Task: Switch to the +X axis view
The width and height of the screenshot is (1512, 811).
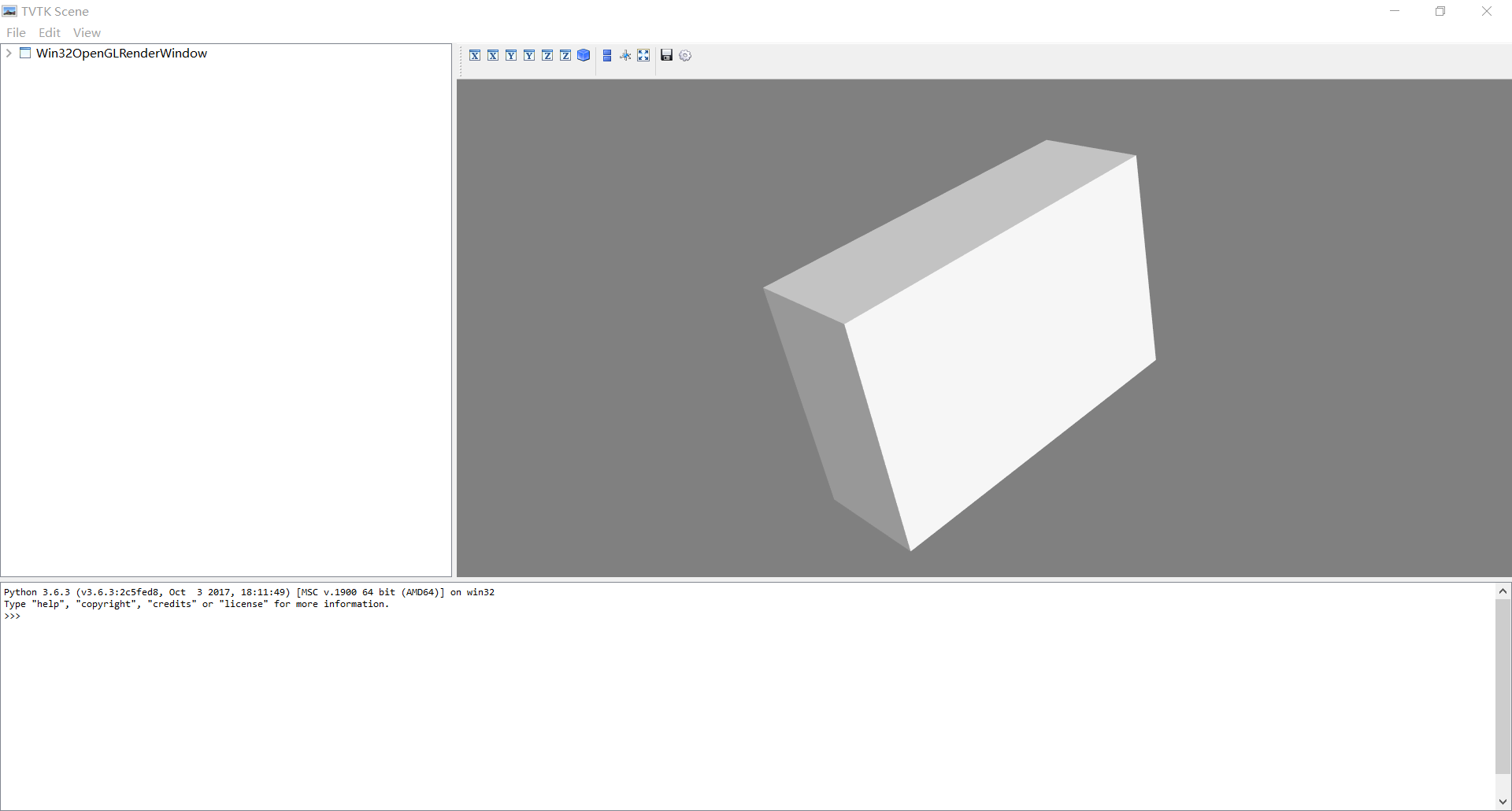Action: pyautogui.click(x=474, y=55)
